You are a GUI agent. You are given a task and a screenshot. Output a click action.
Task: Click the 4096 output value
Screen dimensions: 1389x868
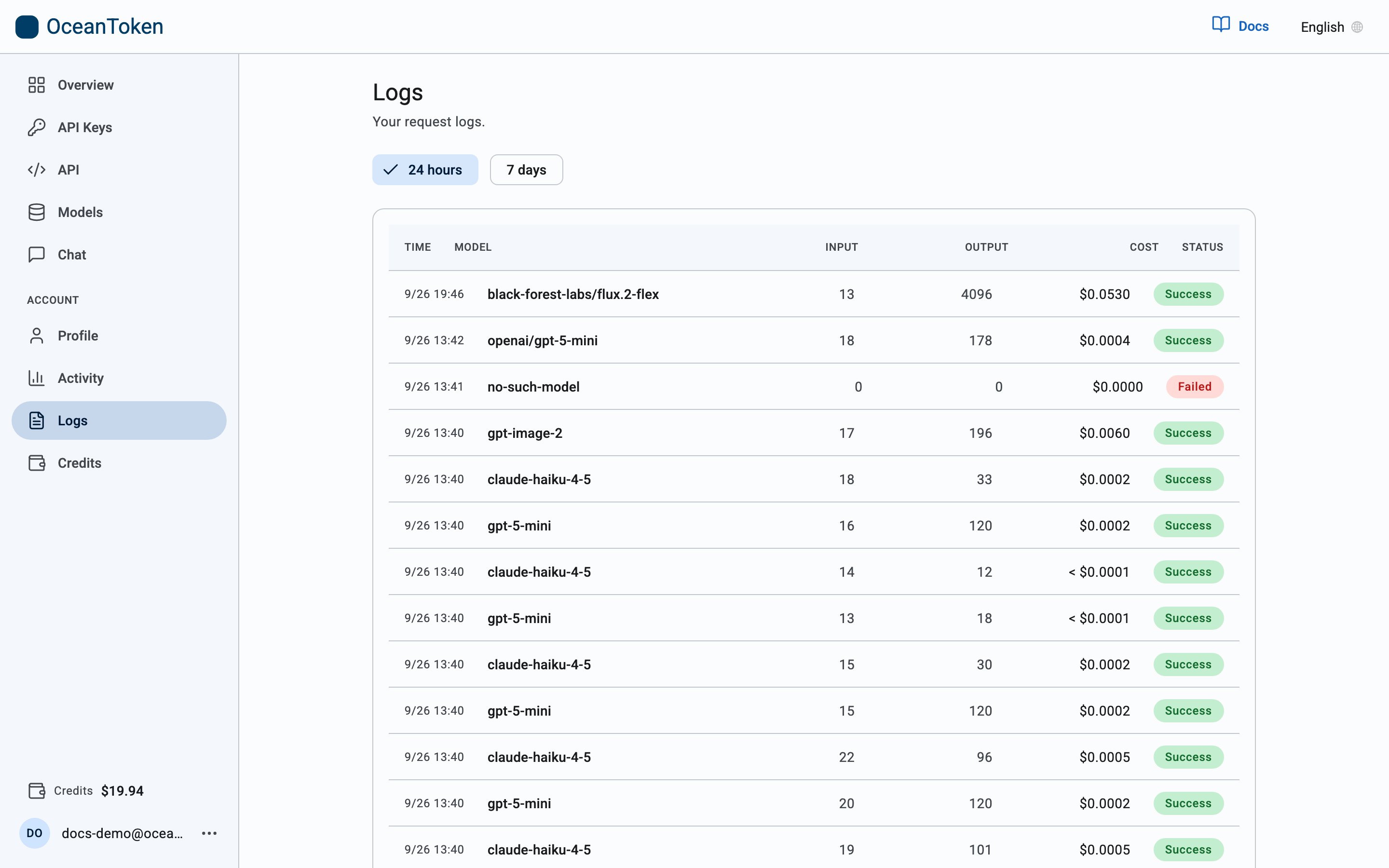point(976,294)
